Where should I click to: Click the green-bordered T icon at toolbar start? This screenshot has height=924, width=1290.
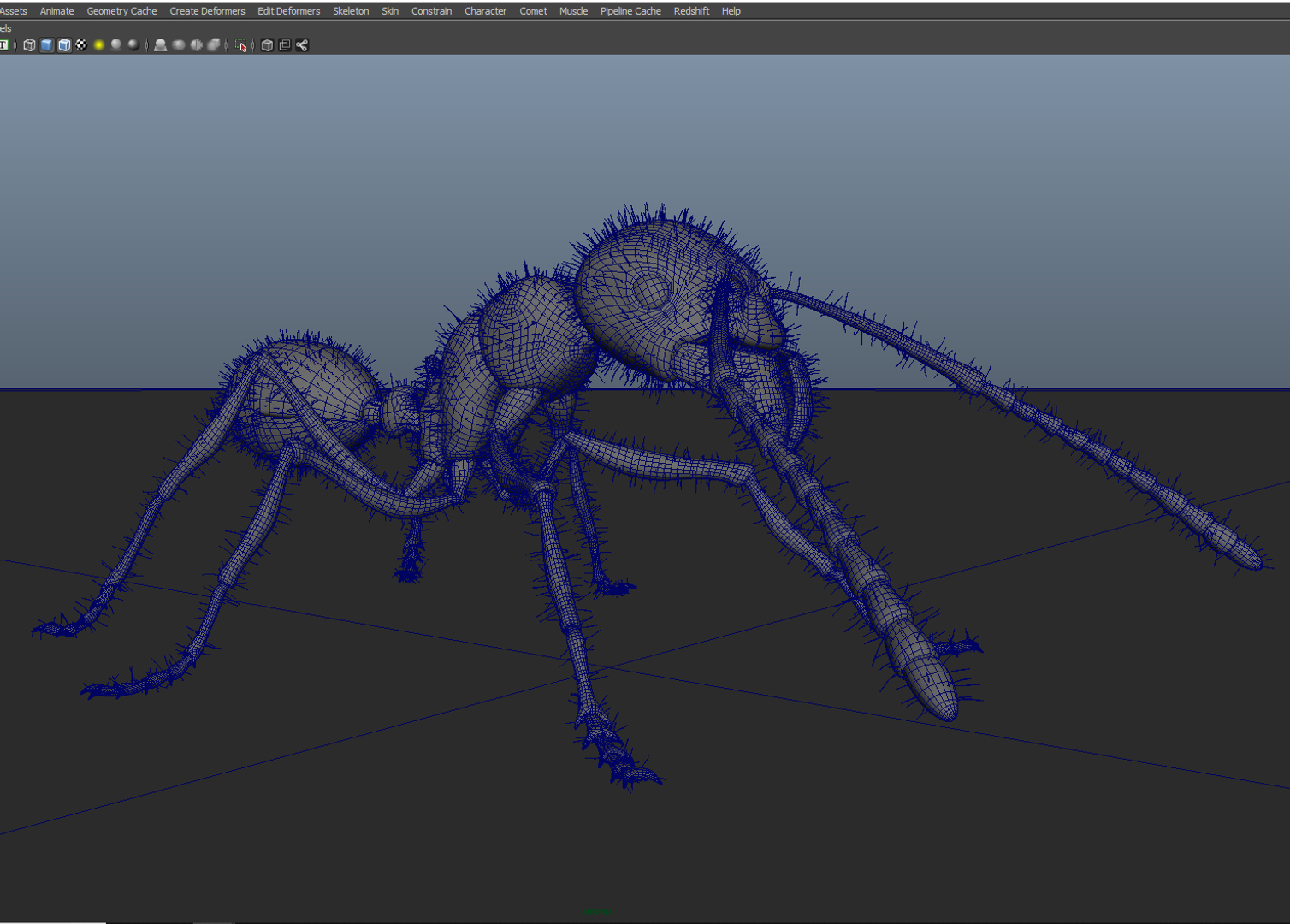tap(4, 45)
